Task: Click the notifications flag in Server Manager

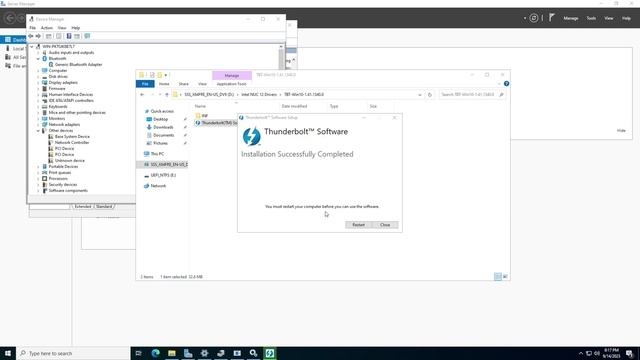Action: pyautogui.click(x=551, y=18)
